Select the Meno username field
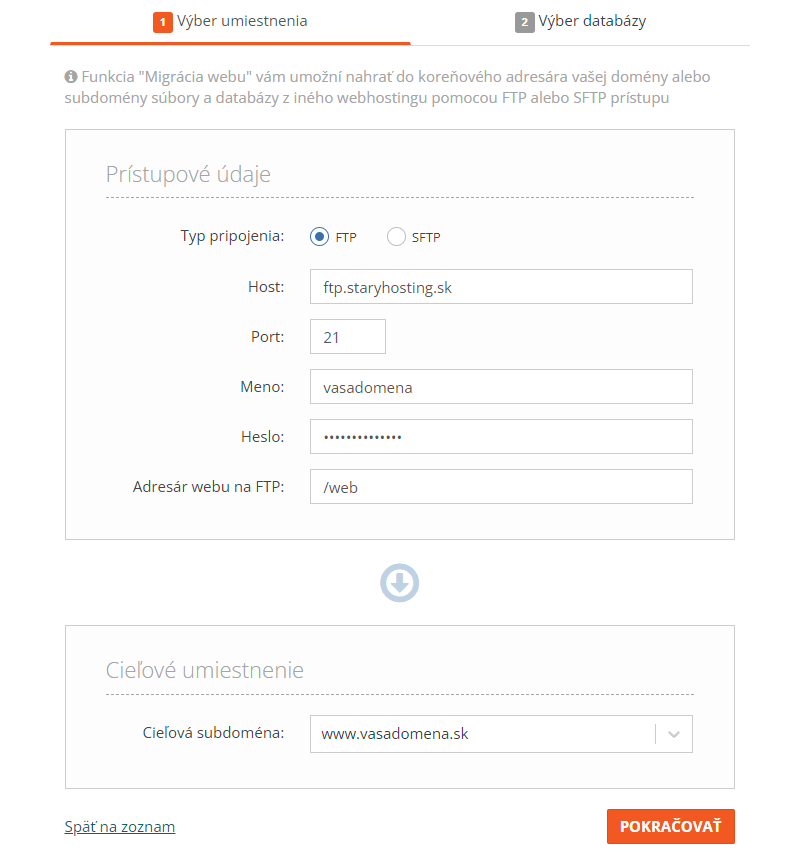Screen dimensions: 788x855 click(501, 387)
